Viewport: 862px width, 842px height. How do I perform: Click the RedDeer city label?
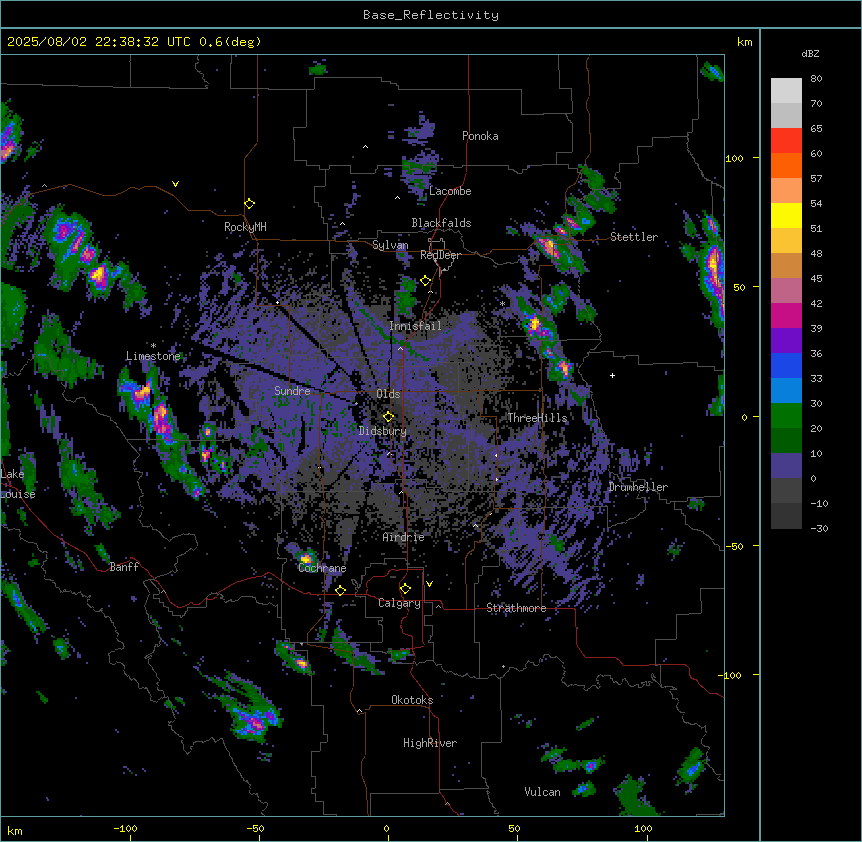(x=440, y=255)
